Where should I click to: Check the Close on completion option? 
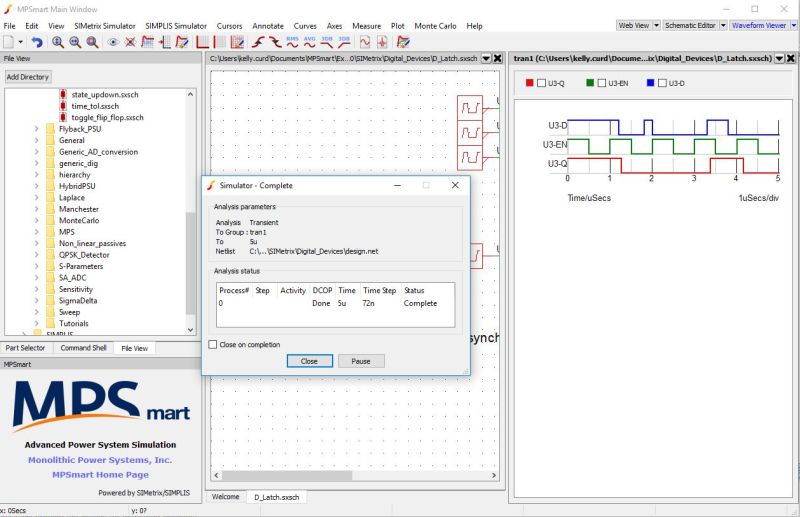[x=212, y=344]
